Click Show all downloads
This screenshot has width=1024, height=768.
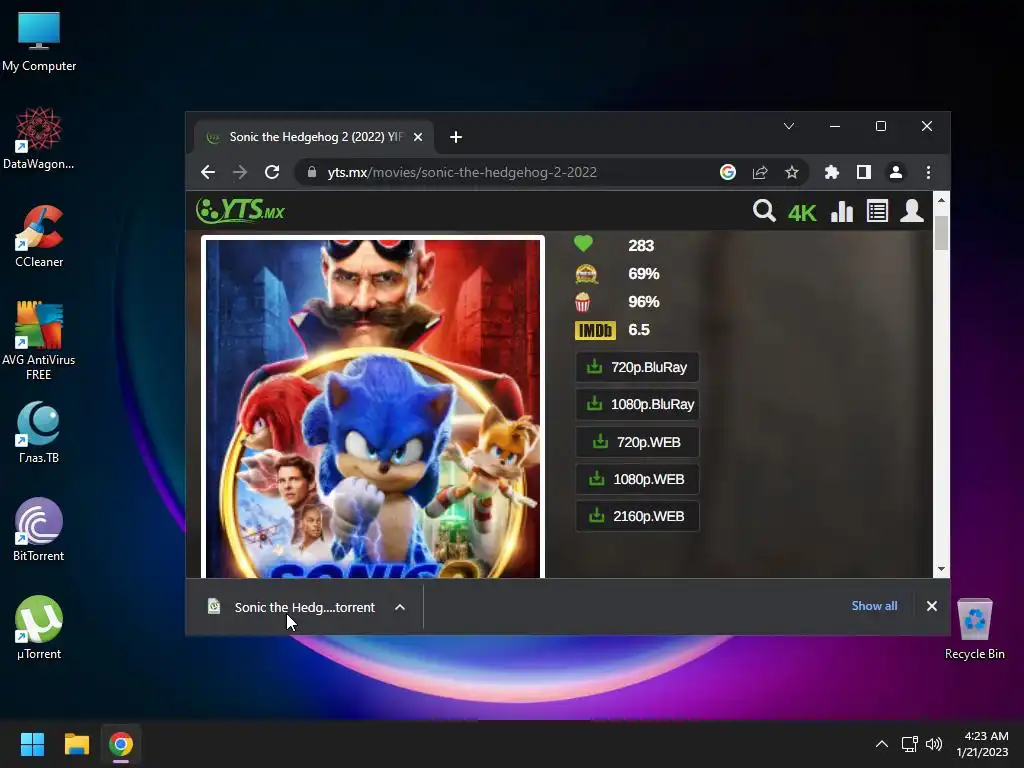point(874,606)
